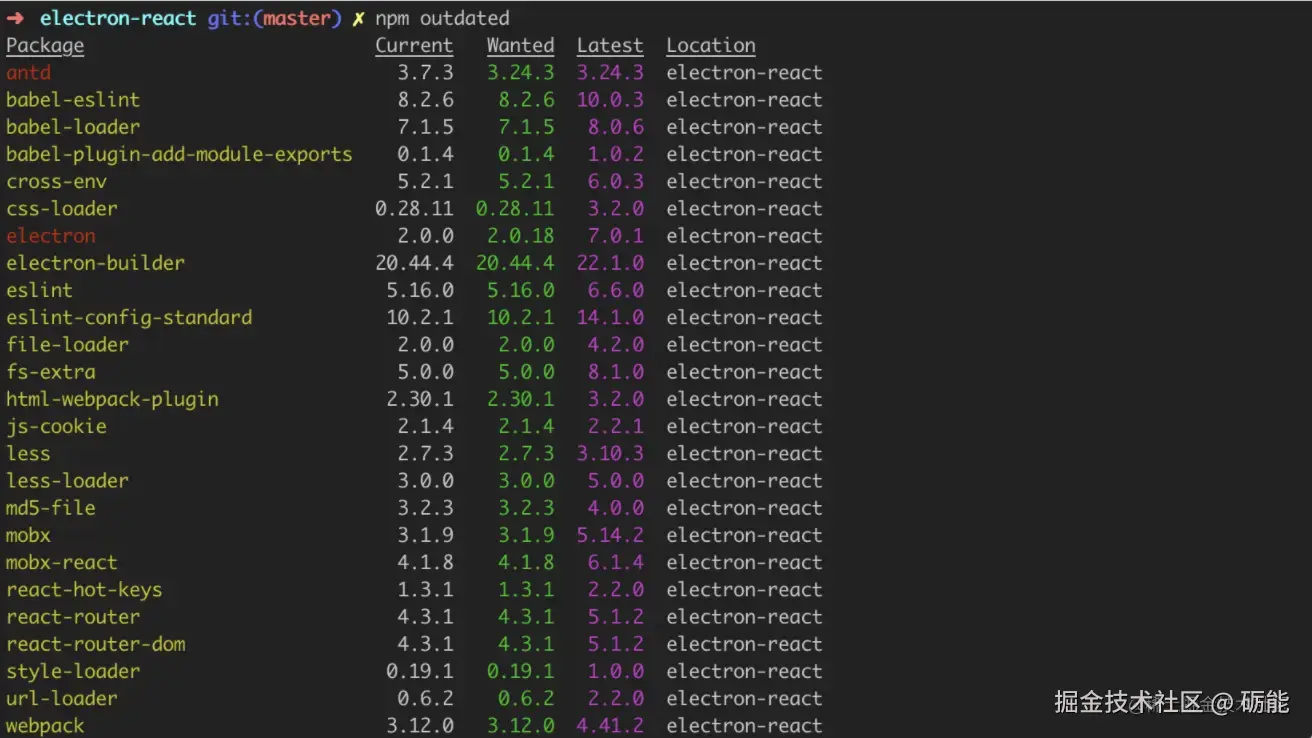Image resolution: width=1312 pixels, height=738 pixels.
Task: Select the 'url-loader' package name
Action: coord(62,698)
